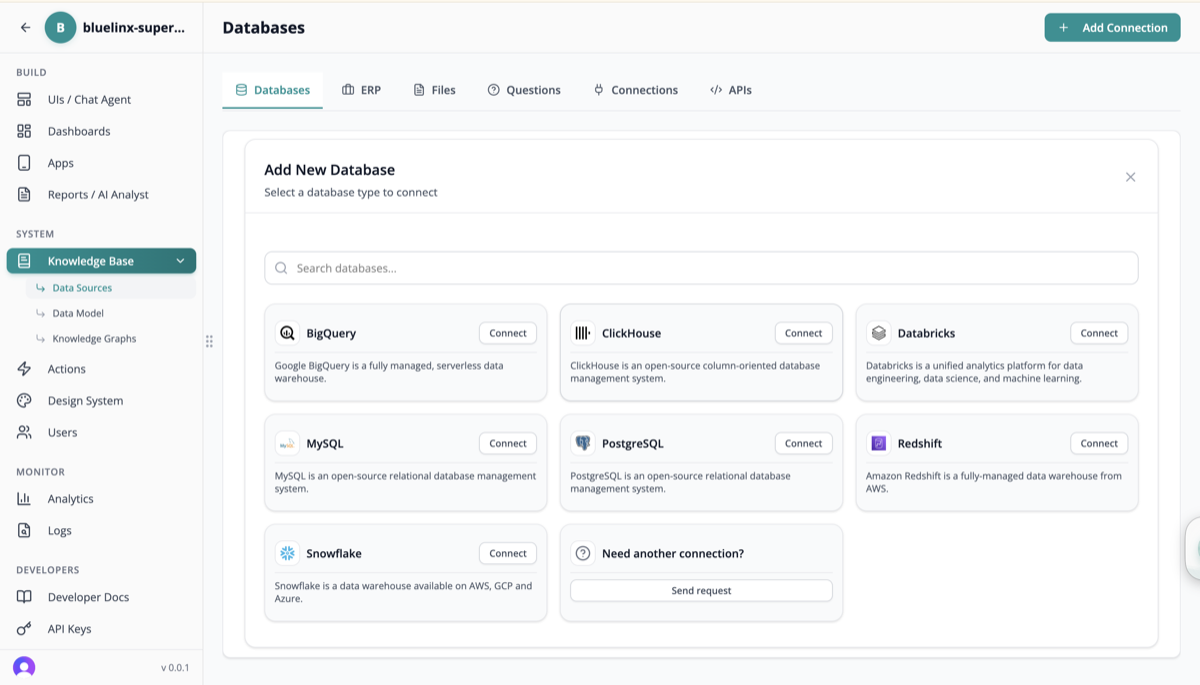Connect to BigQuery

tap(508, 333)
